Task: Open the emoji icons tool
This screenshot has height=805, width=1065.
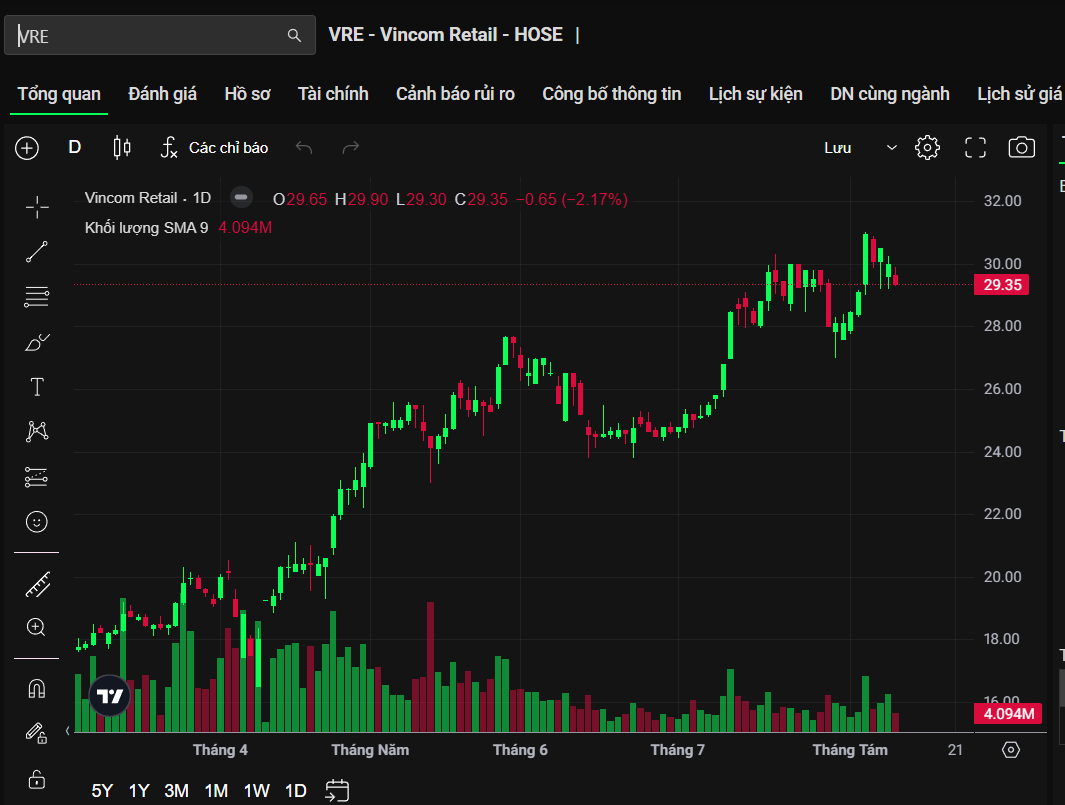Action: coord(37,522)
